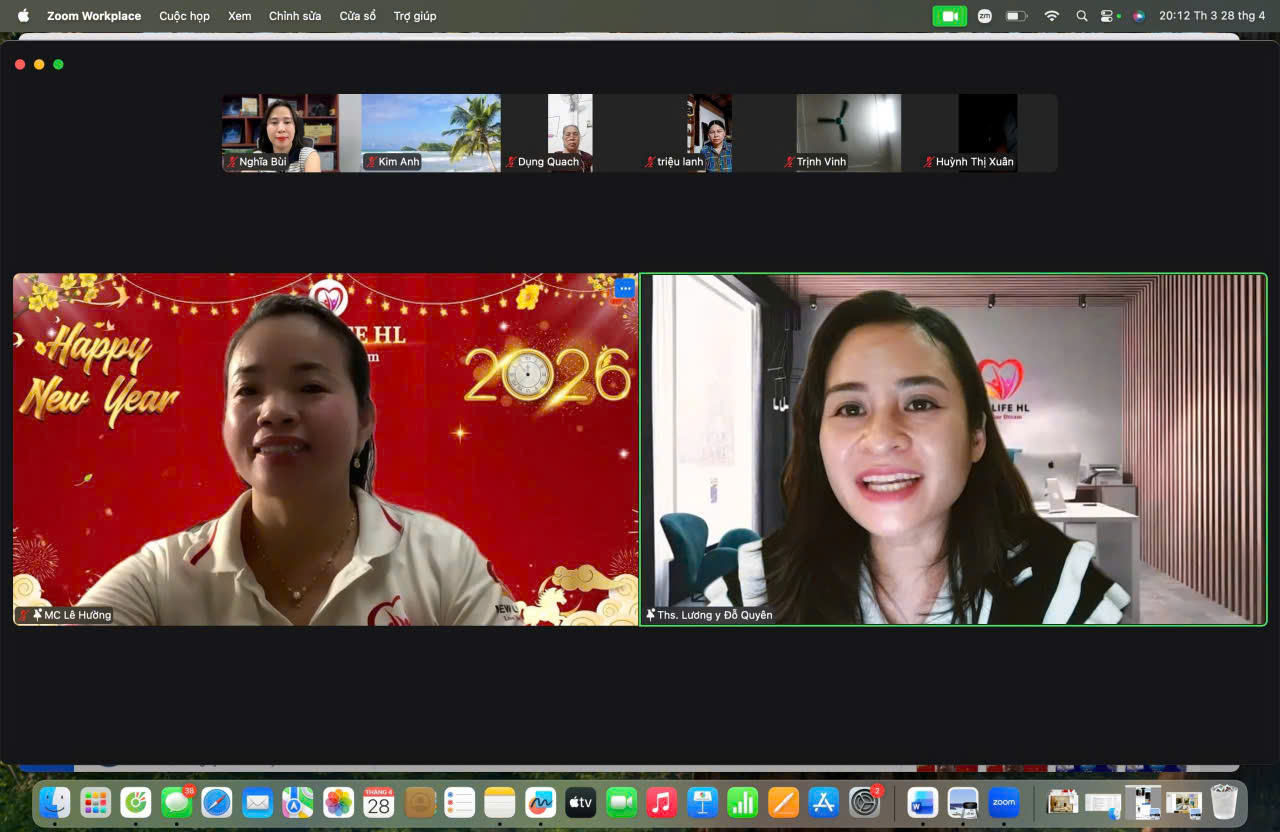The height and width of the screenshot is (832, 1280).
Task: Open the Xem menu
Action: (x=239, y=16)
